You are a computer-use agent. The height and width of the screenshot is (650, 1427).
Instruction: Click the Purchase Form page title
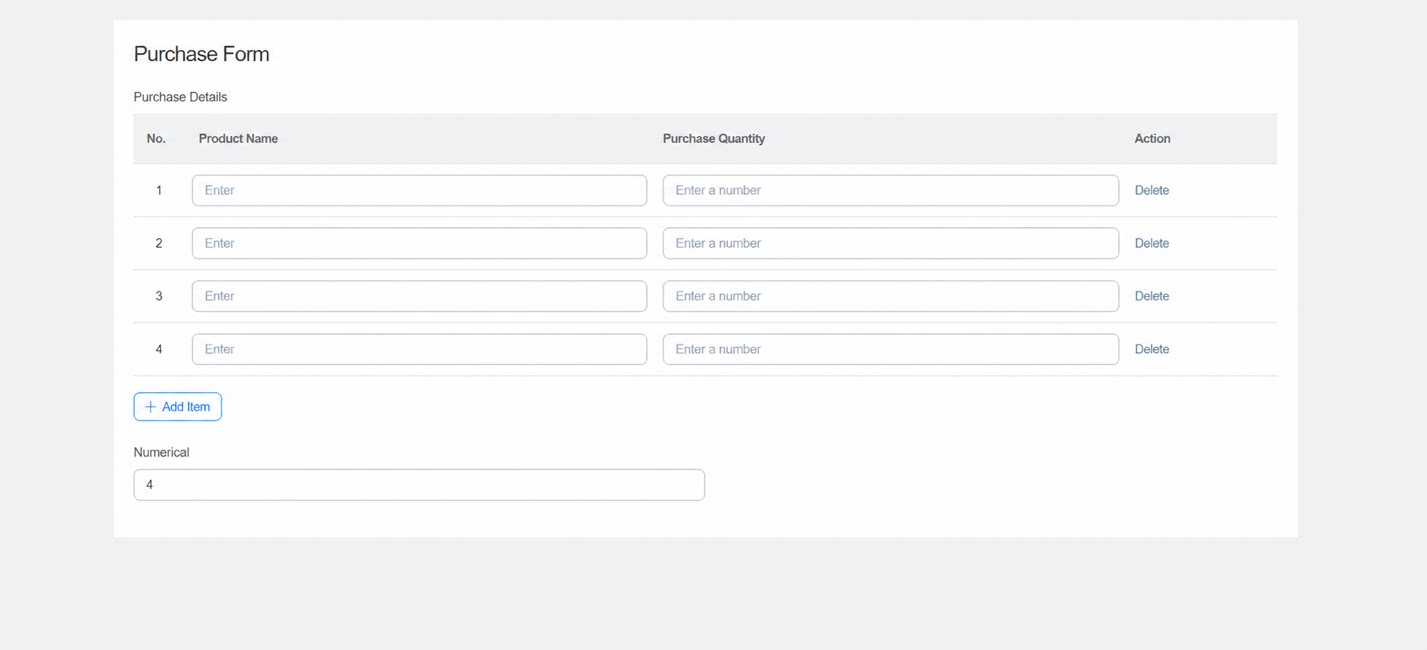pyautogui.click(x=202, y=54)
